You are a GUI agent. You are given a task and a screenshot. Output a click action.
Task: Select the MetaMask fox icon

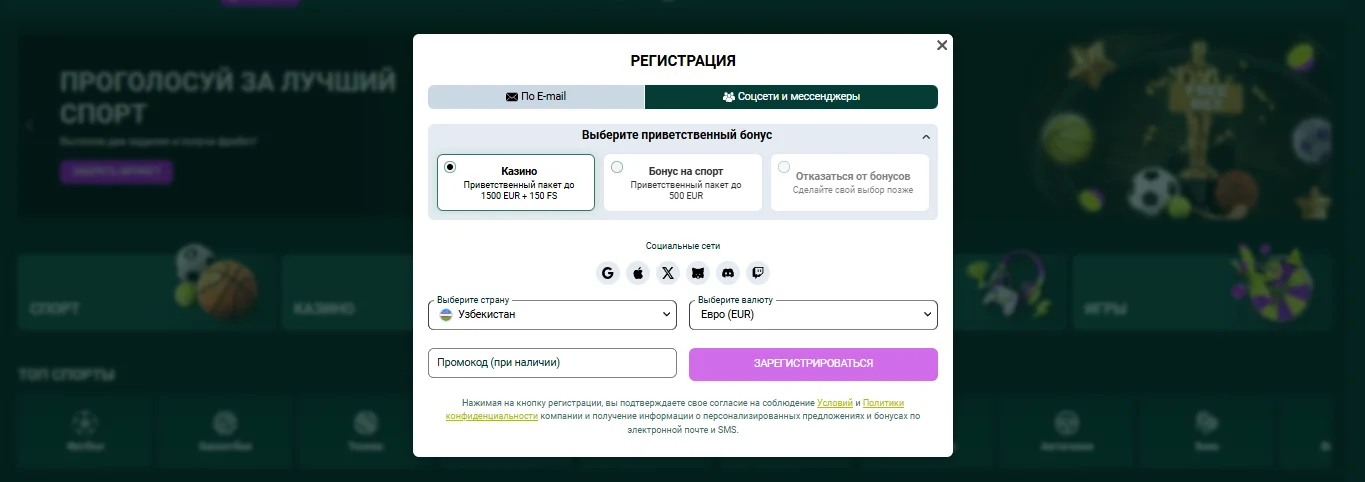698,273
